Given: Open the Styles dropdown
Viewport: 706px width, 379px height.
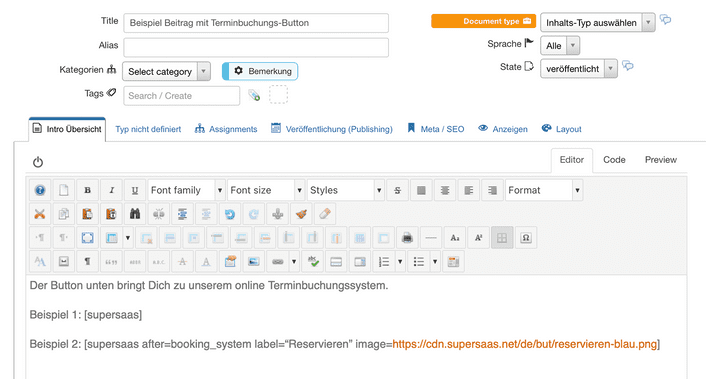Looking at the screenshot, I should (x=345, y=190).
